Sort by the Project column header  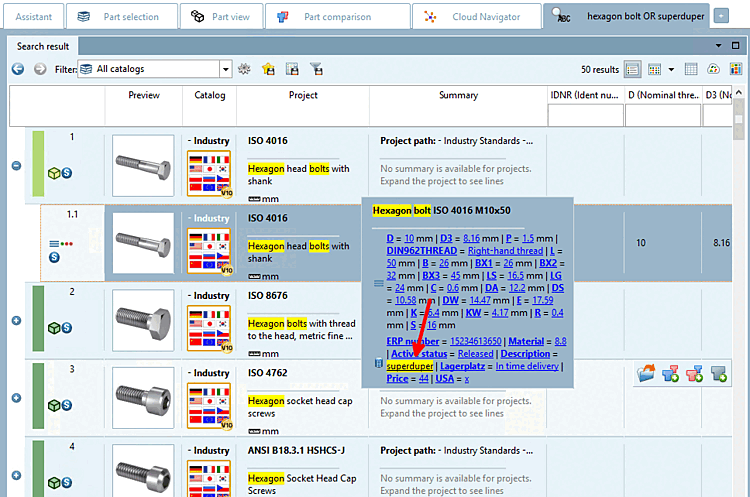coord(303,95)
